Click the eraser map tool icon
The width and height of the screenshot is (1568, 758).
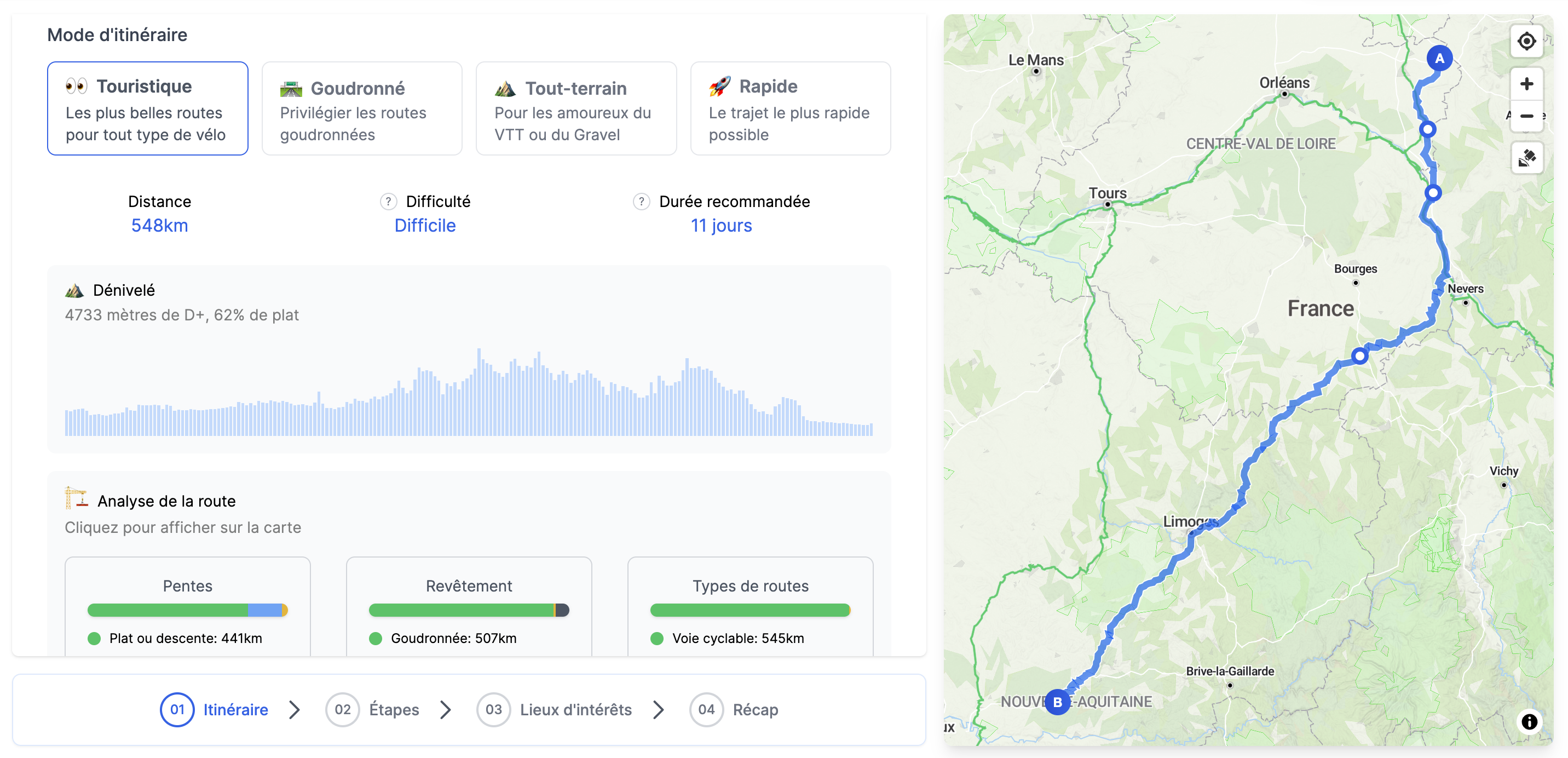pos(1526,158)
